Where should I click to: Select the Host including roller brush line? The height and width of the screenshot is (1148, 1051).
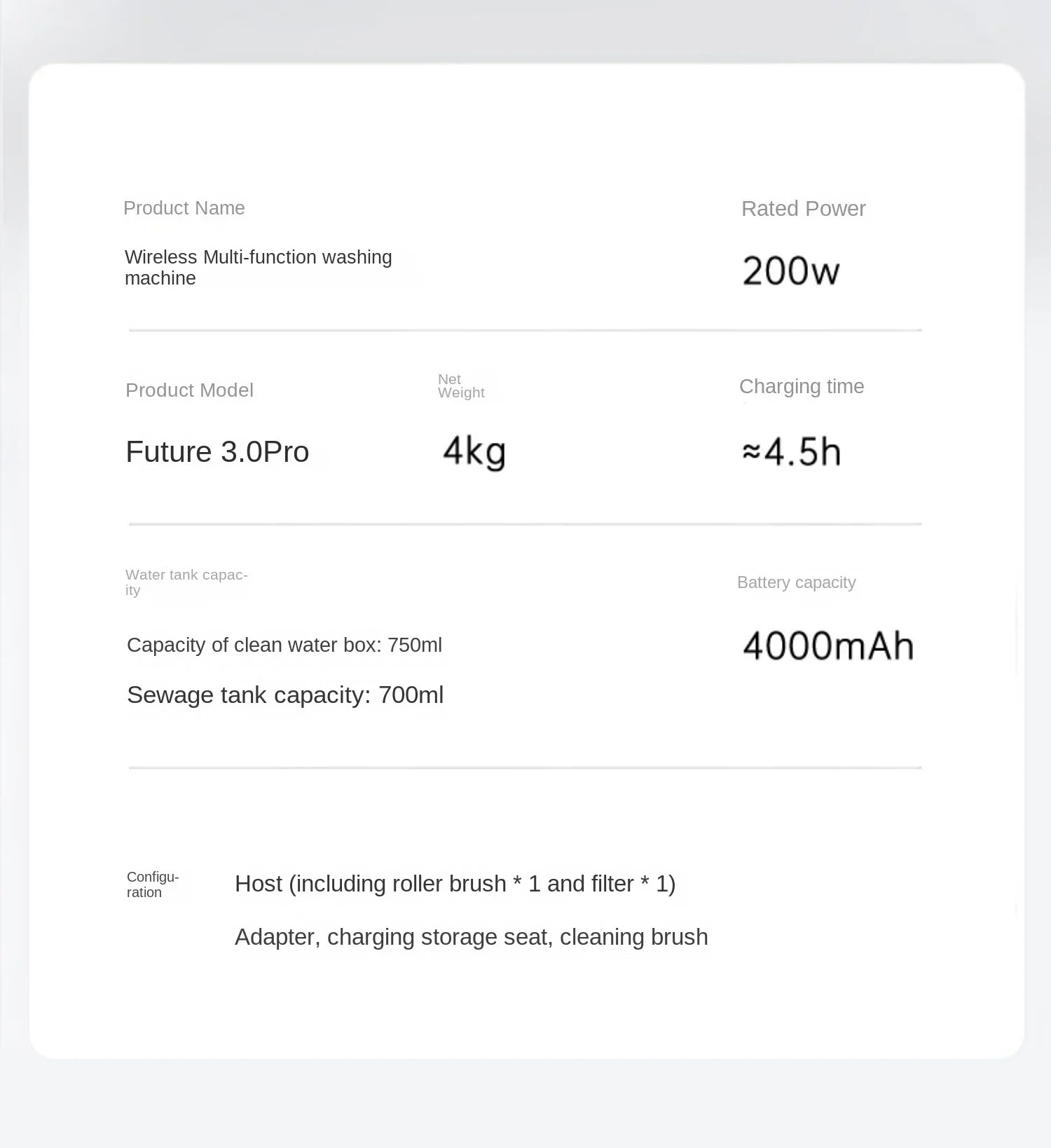pyautogui.click(x=455, y=884)
